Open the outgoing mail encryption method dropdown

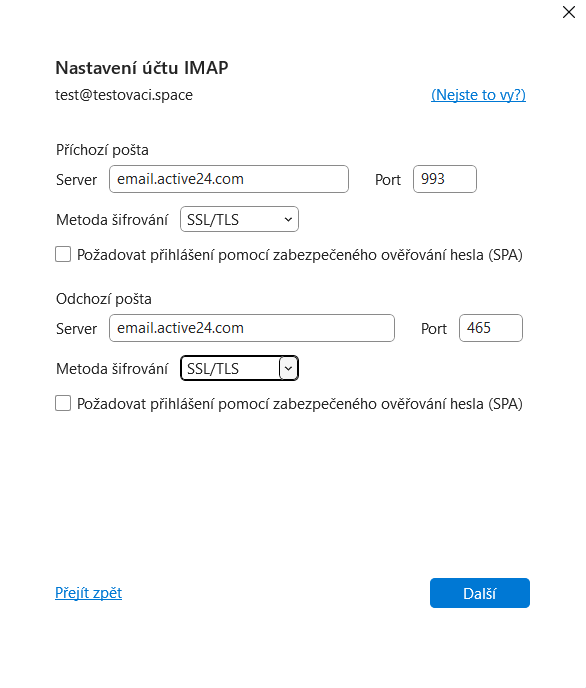click(x=239, y=368)
